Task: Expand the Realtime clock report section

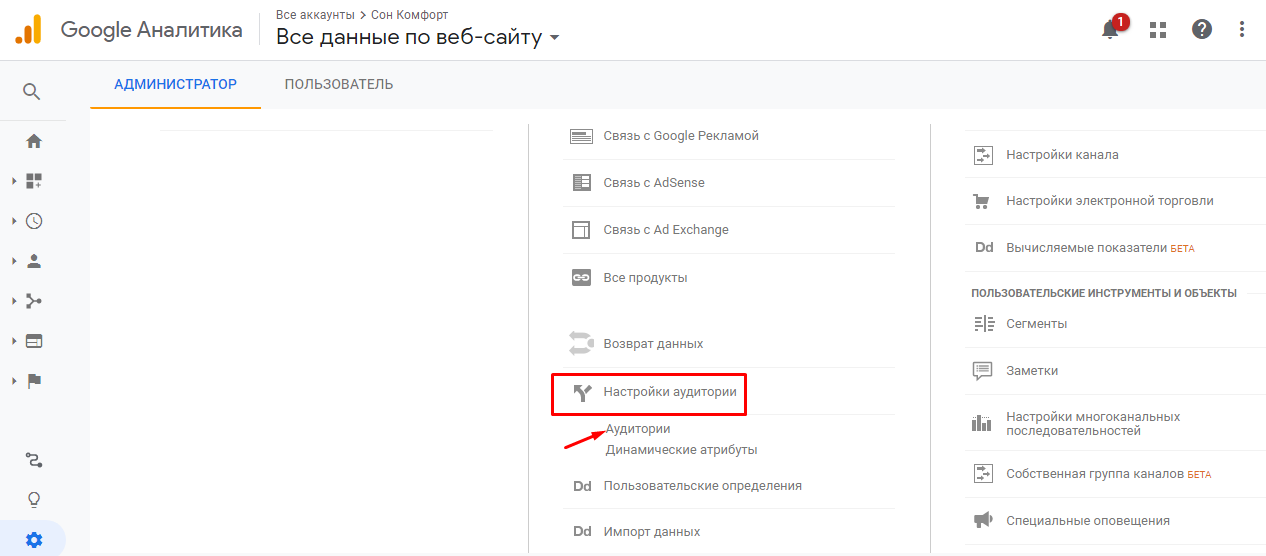Action: coord(34,221)
